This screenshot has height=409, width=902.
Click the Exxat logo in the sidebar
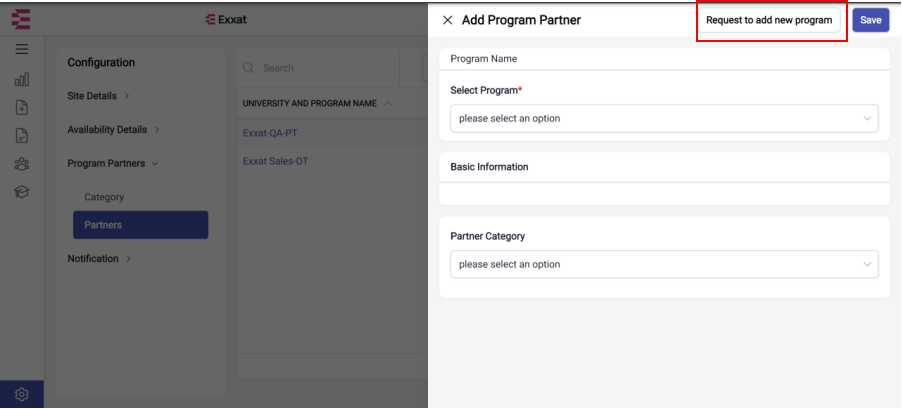point(21,19)
